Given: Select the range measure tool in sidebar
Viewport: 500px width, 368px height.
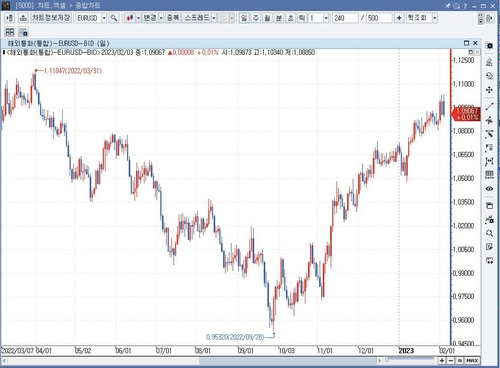Looking at the screenshot, I should pos(489,161).
